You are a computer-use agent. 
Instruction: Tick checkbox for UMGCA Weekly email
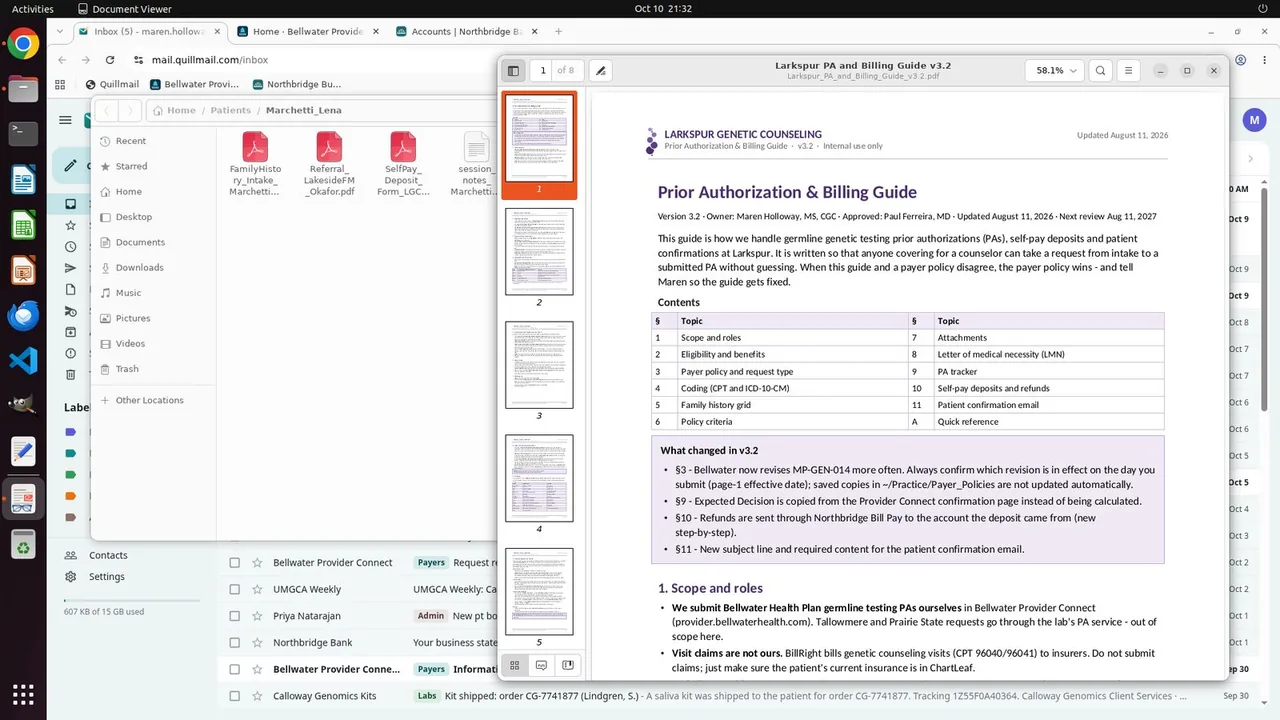click(235, 589)
